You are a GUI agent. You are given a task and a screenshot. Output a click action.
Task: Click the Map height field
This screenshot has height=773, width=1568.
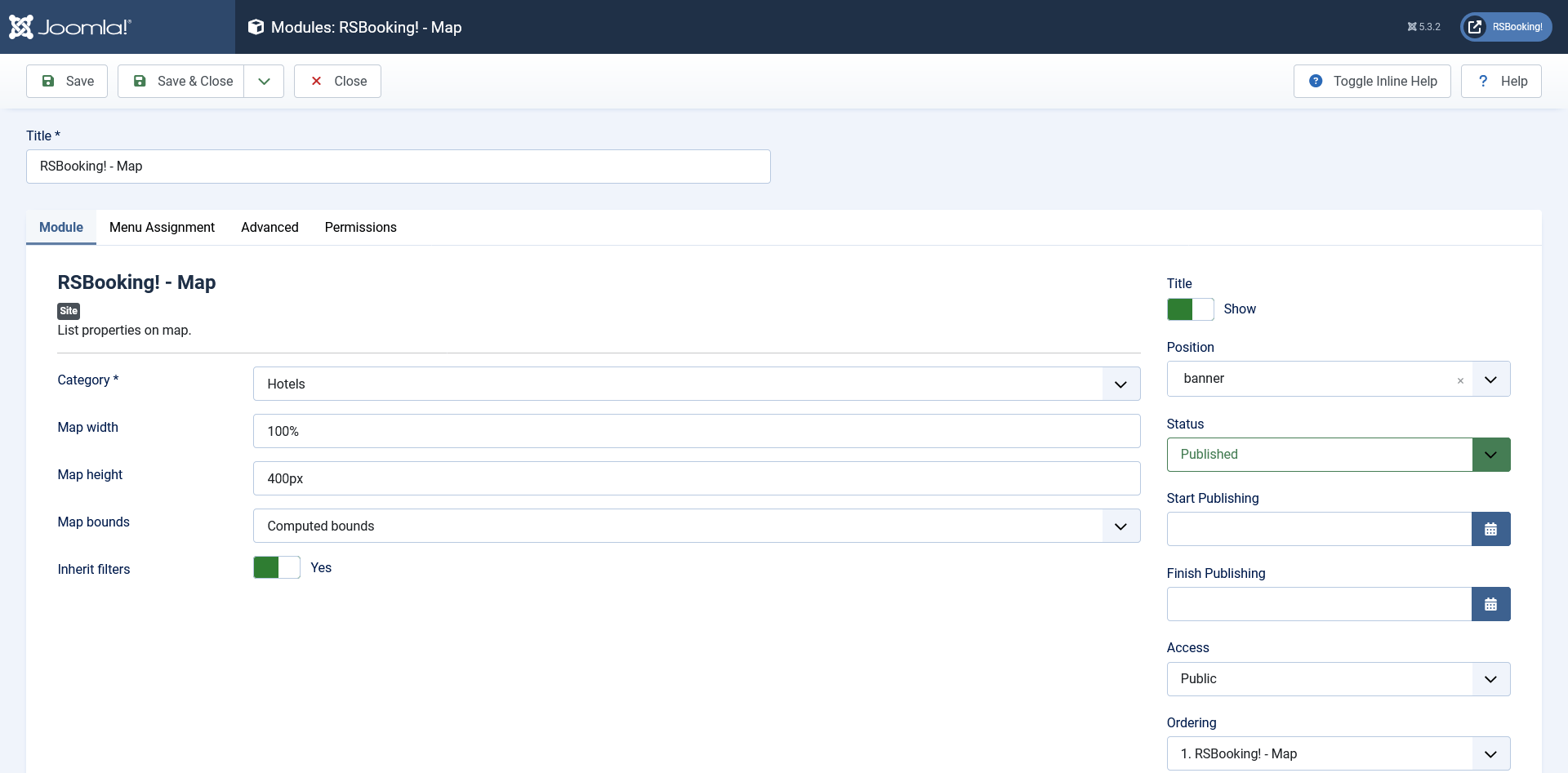pos(697,478)
